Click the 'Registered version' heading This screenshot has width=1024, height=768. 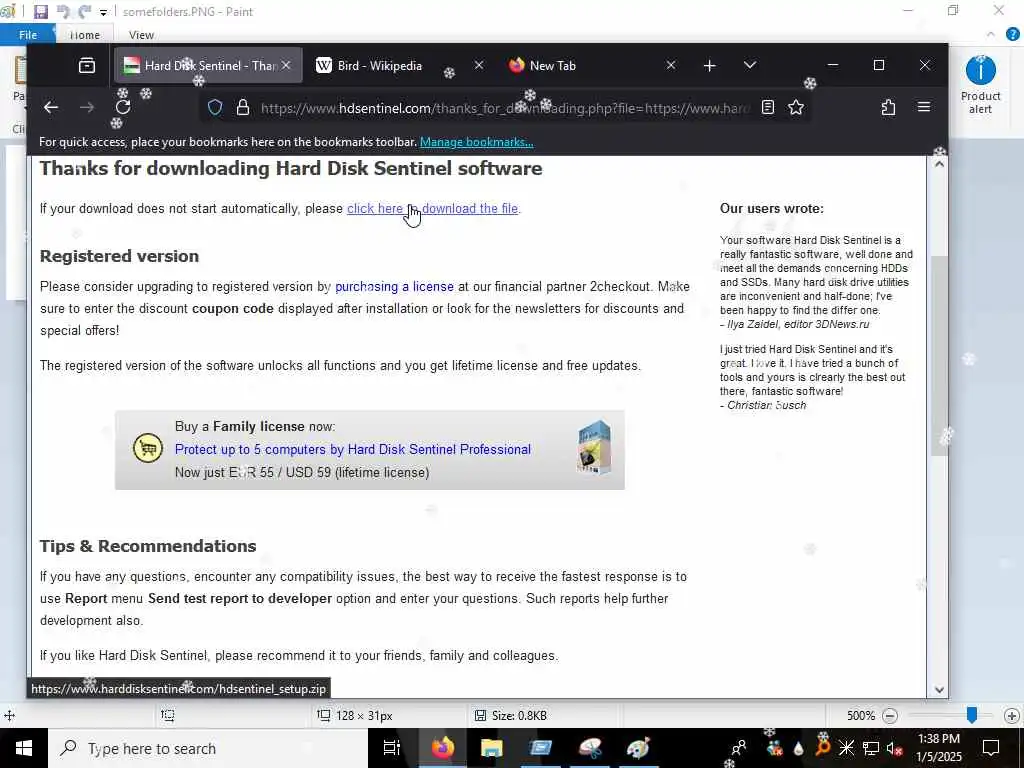pos(119,256)
